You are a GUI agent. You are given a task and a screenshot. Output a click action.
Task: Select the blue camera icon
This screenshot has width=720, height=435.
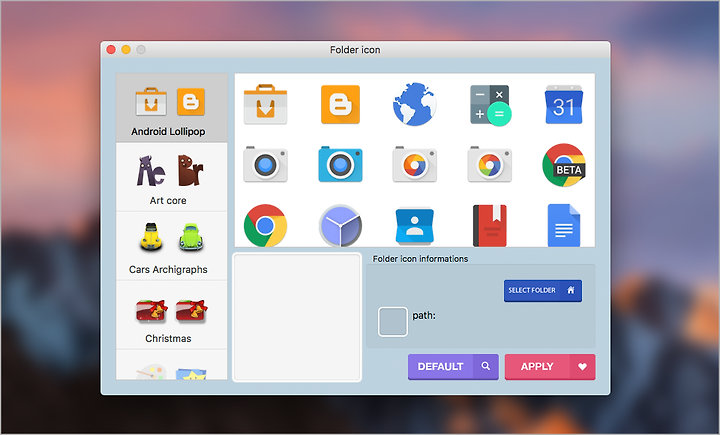coord(340,164)
